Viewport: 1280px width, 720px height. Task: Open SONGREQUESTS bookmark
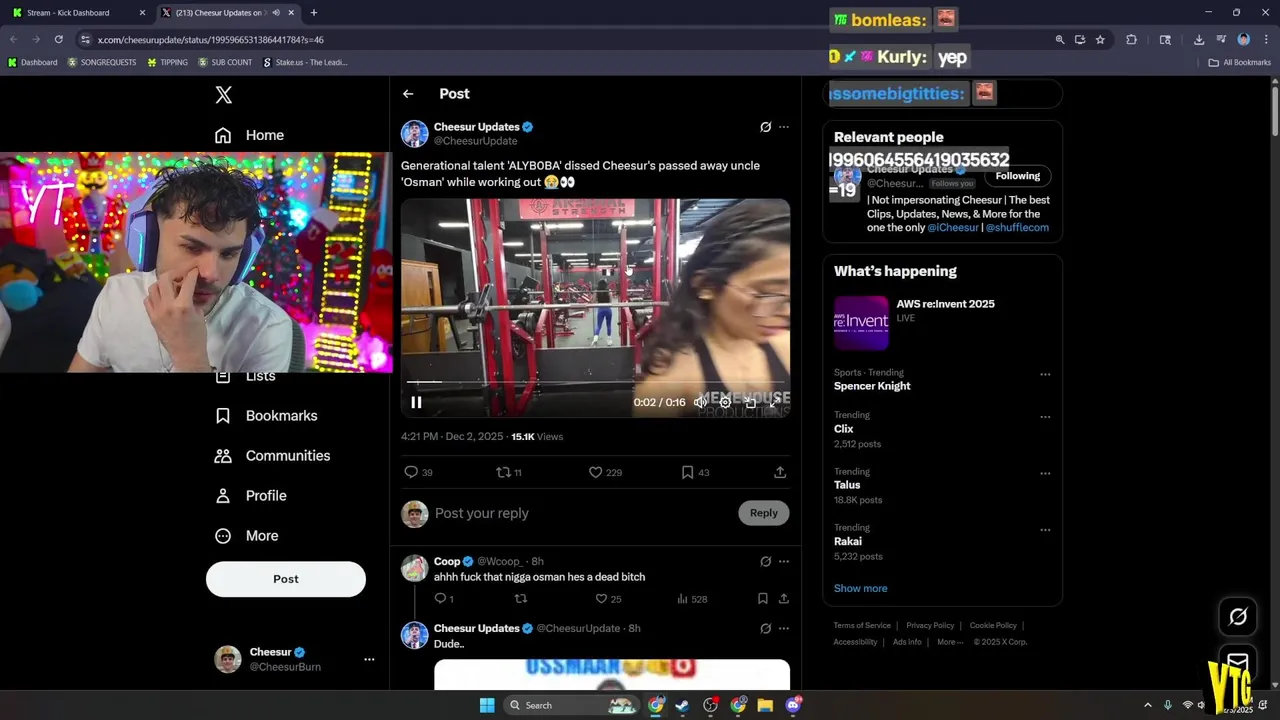coord(102,62)
